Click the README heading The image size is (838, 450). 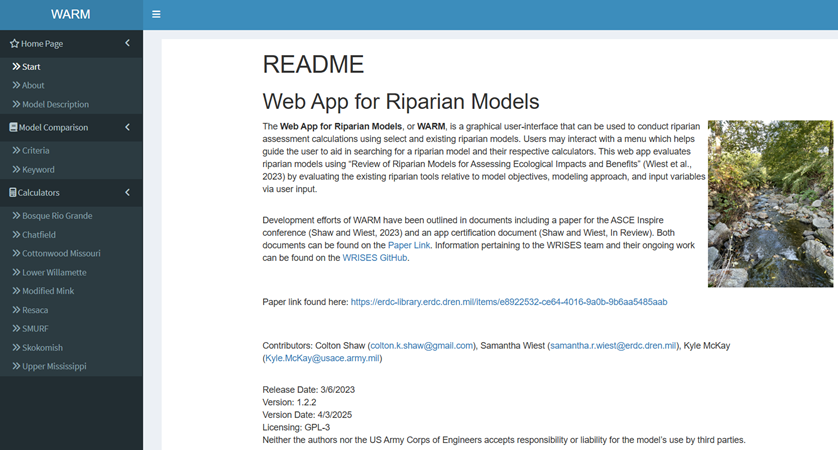click(313, 64)
